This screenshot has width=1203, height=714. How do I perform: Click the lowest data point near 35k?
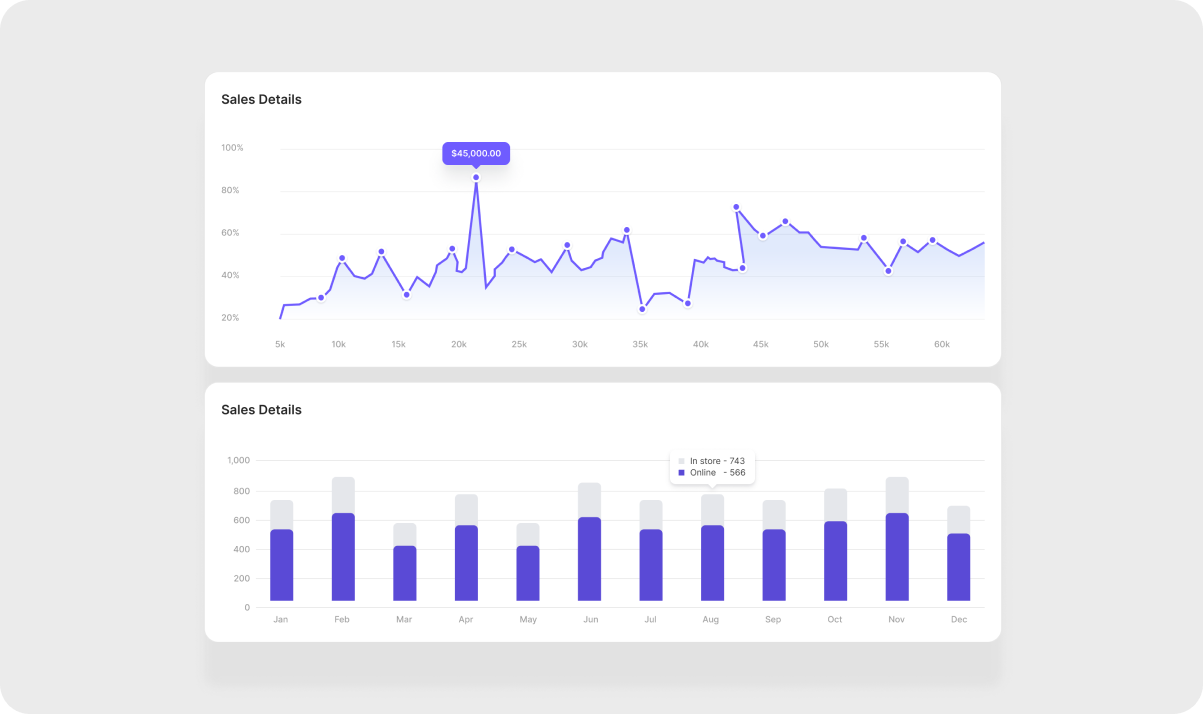[642, 309]
